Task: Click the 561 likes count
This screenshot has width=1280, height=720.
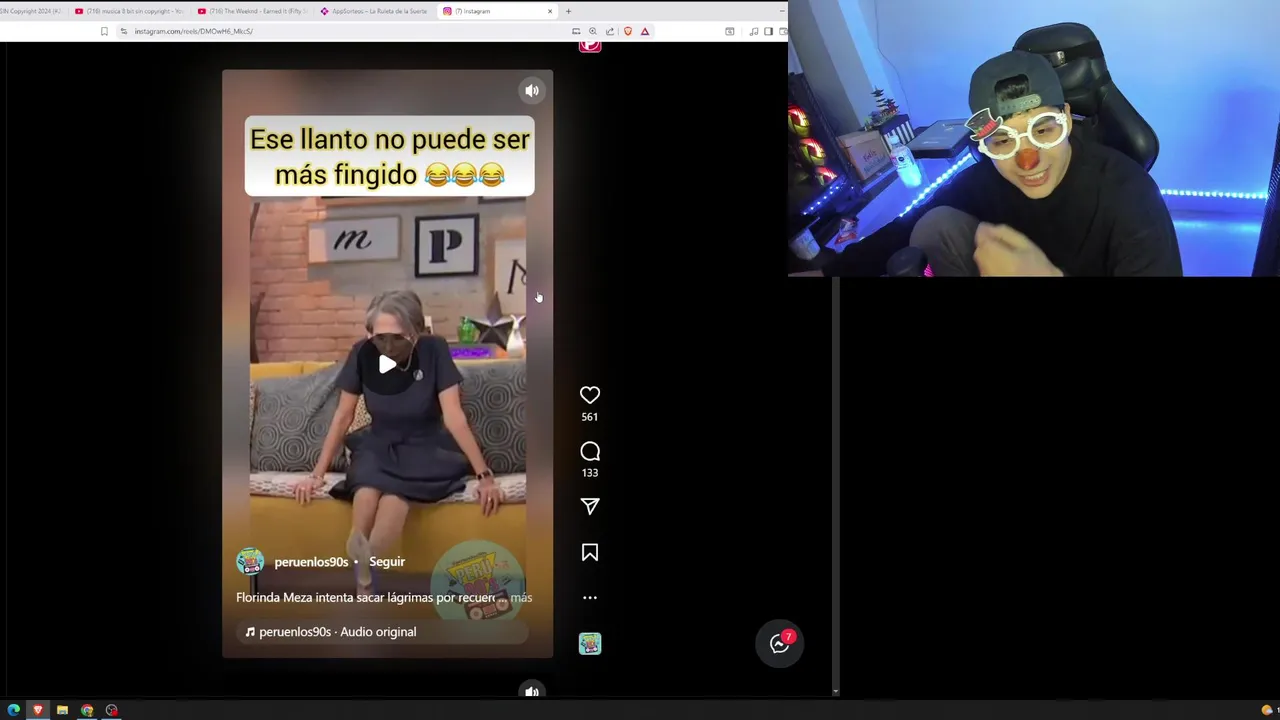Action: click(x=590, y=417)
